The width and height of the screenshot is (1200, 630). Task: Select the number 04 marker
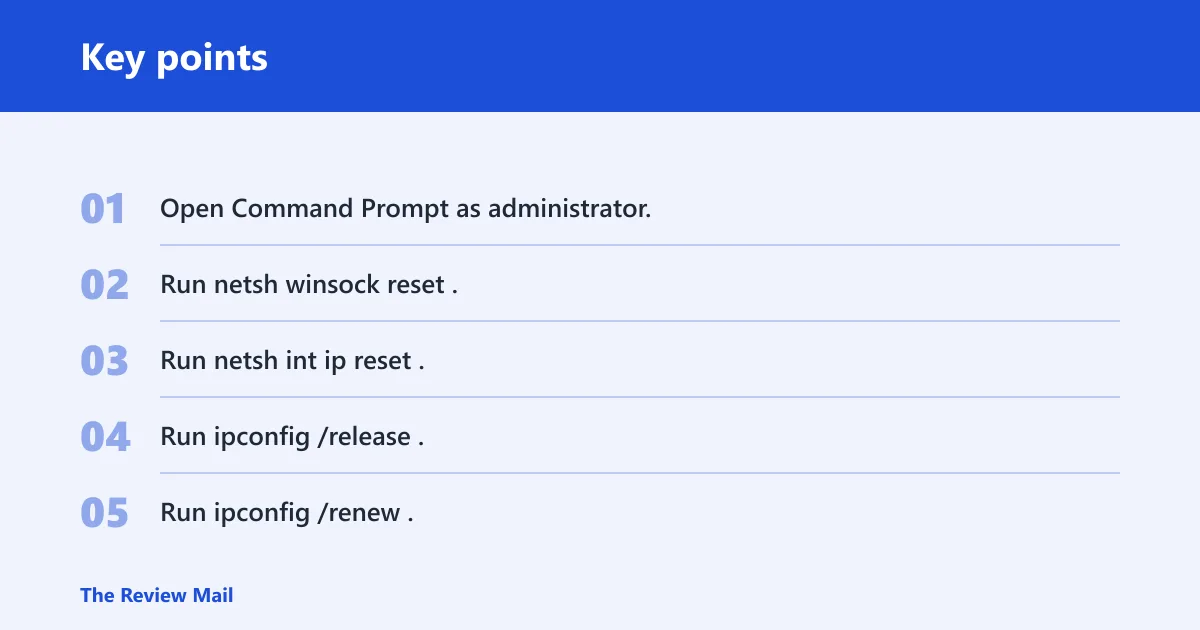click(105, 438)
